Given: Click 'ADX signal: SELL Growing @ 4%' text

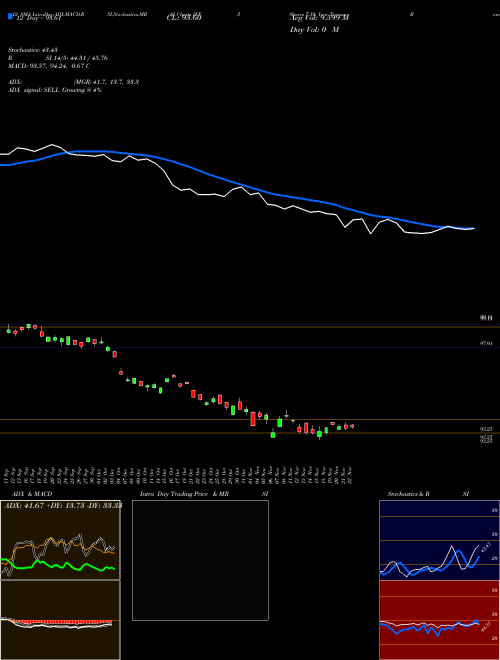Looking at the screenshot, I should click(x=55, y=90).
